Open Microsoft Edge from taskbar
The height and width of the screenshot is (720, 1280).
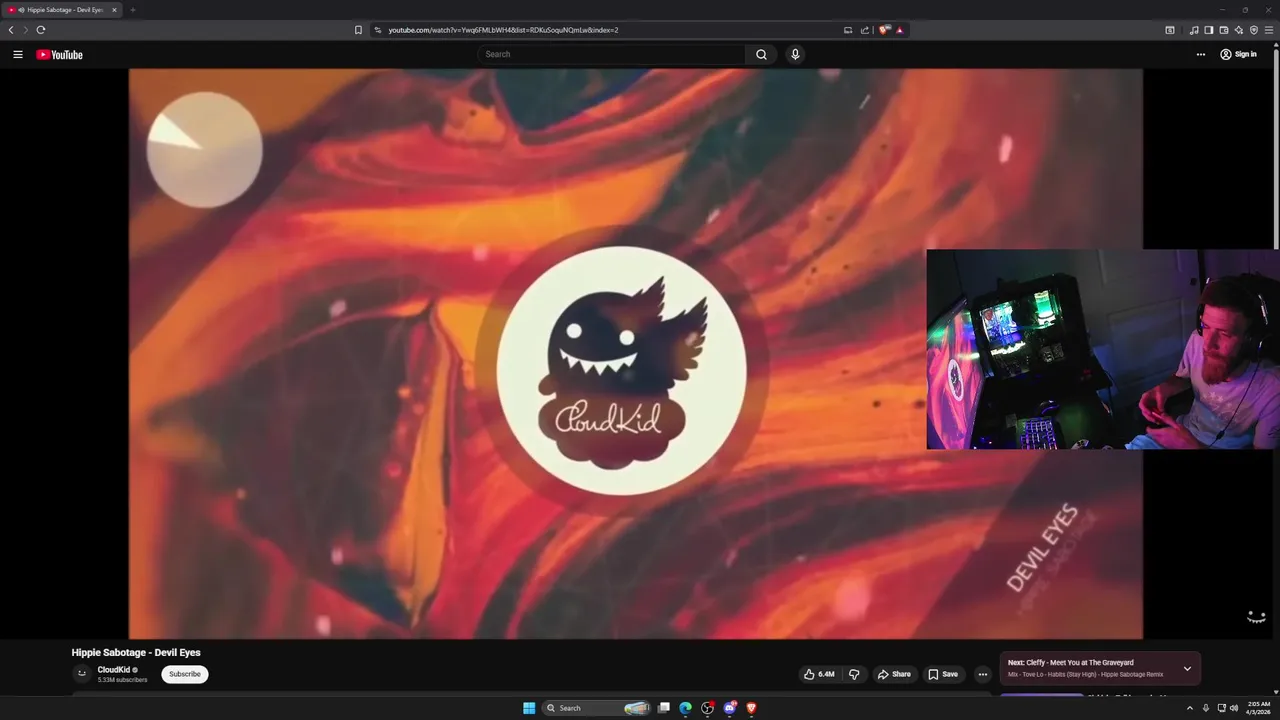pos(685,708)
